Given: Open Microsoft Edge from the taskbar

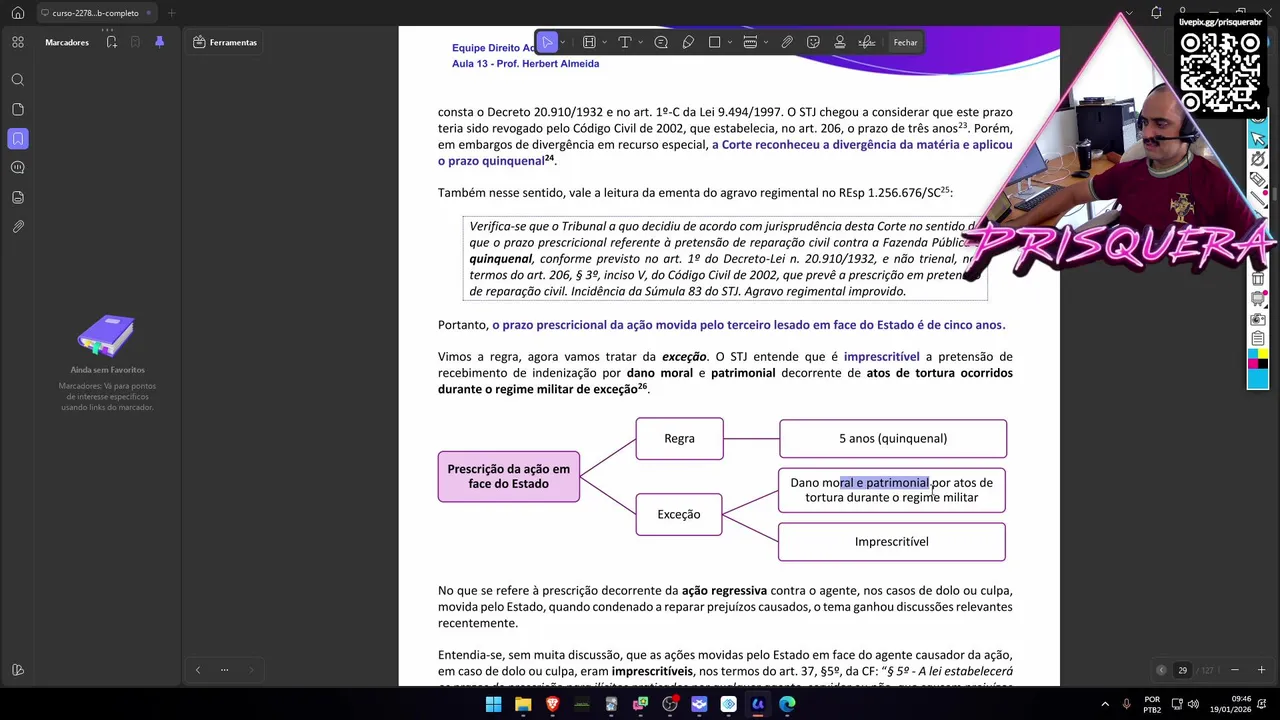Looking at the screenshot, I should pos(787,704).
